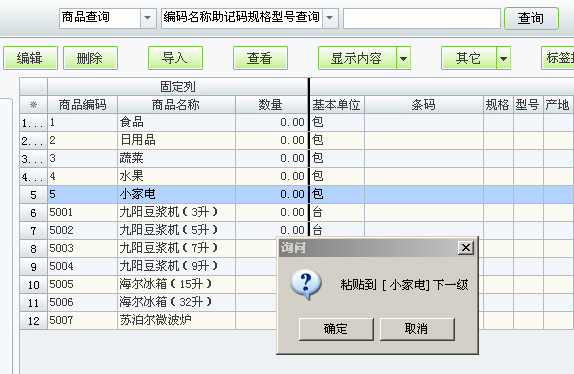Screen dimensions: 574x374
Task: Click row header number 10
Action: [x=33, y=284]
